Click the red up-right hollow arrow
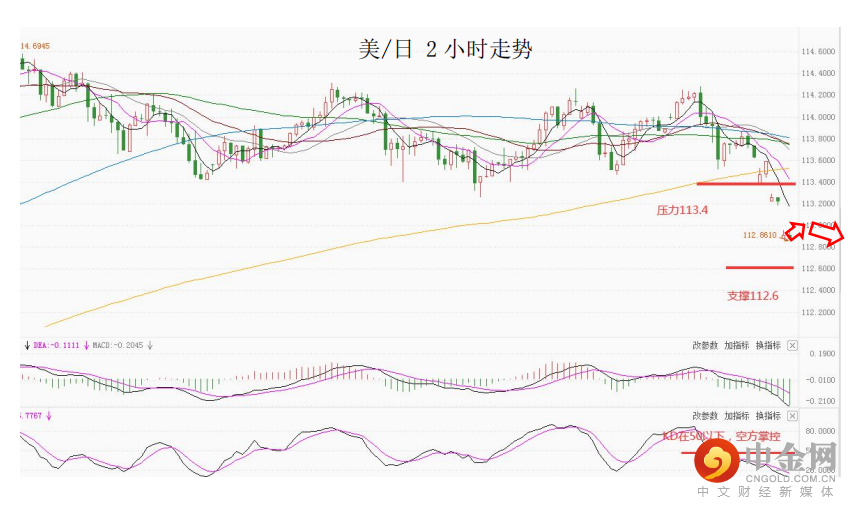Image resolution: width=851 pixels, height=510 pixels. [x=797, y=231]
